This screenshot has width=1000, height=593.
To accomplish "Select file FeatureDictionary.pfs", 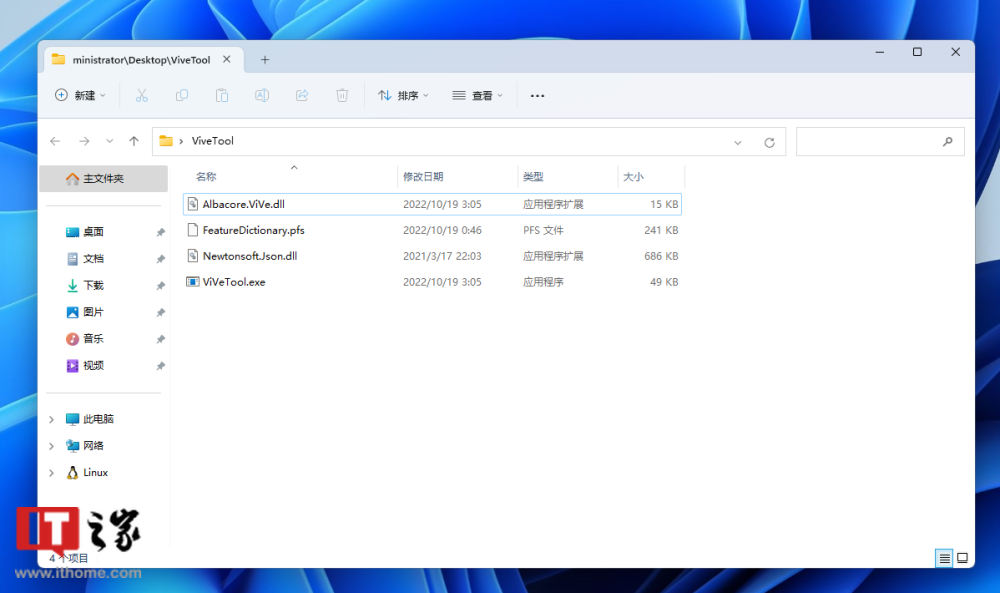I will (432, 230).
